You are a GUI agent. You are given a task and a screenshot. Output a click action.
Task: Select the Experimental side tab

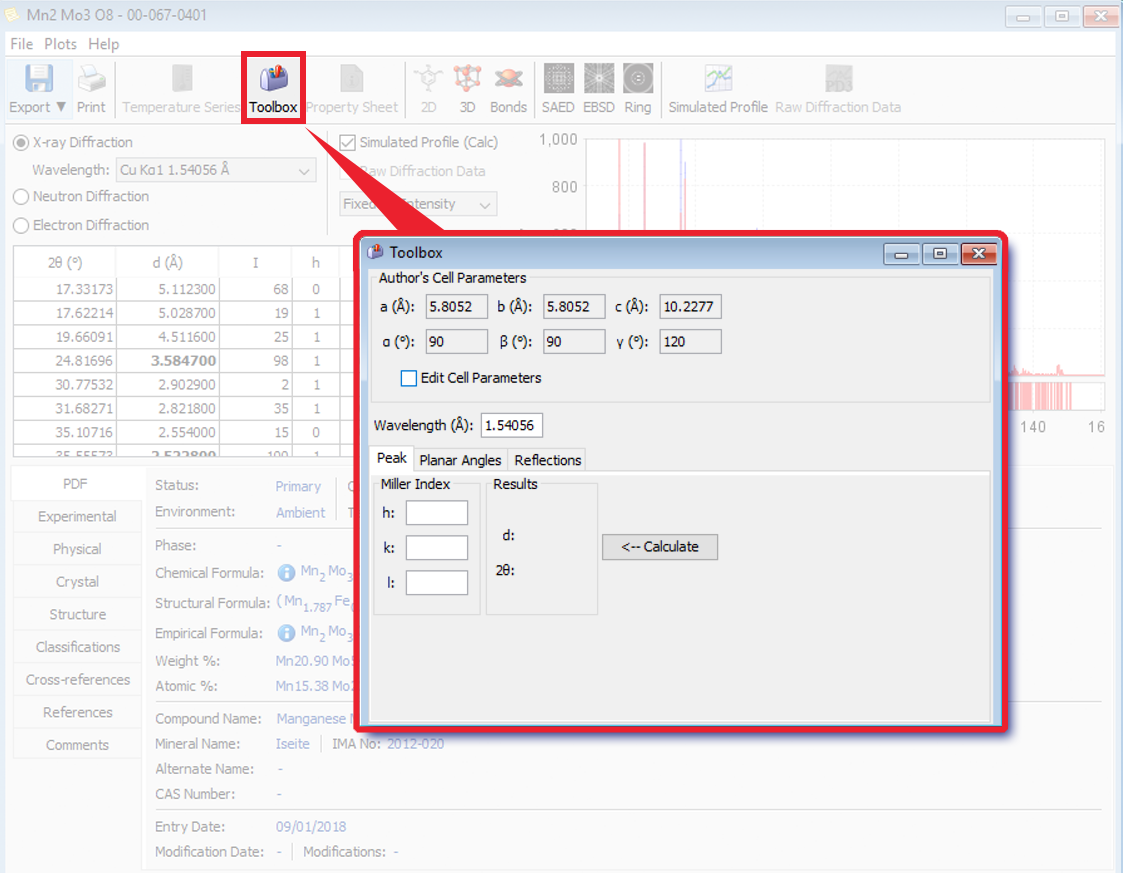tap(77, 516)
